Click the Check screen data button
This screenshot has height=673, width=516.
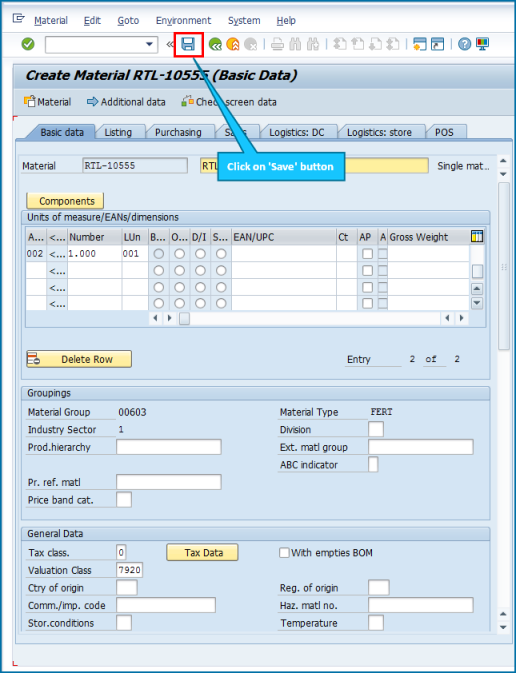[229, 102]
